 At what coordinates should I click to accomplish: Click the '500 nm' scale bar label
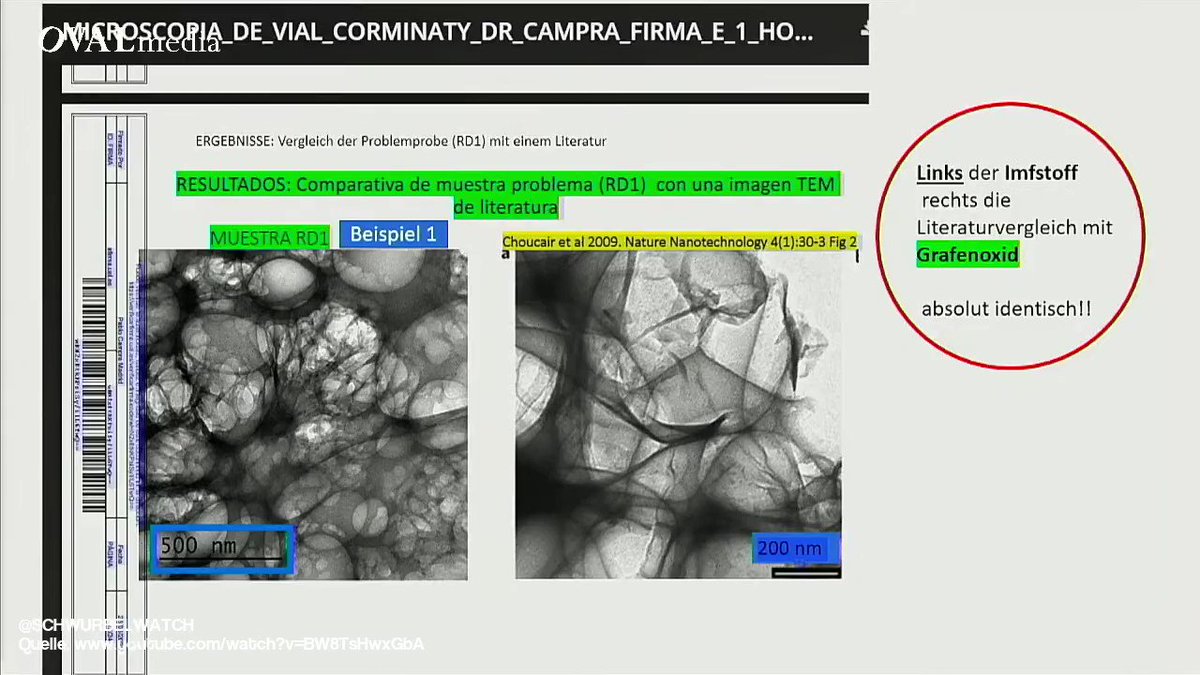coord(222,549)
